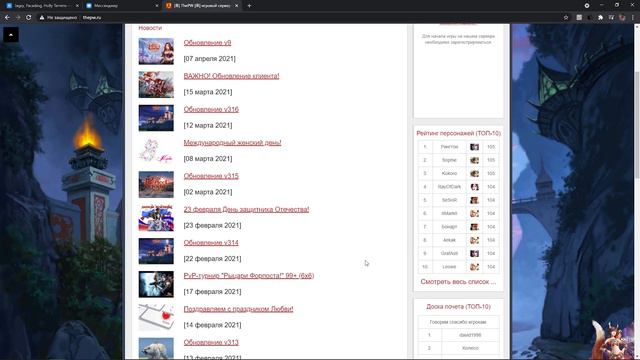Screen dimensions: 640x360
Task: Click the class icon in rating row 4
Action: click(474, 187)
